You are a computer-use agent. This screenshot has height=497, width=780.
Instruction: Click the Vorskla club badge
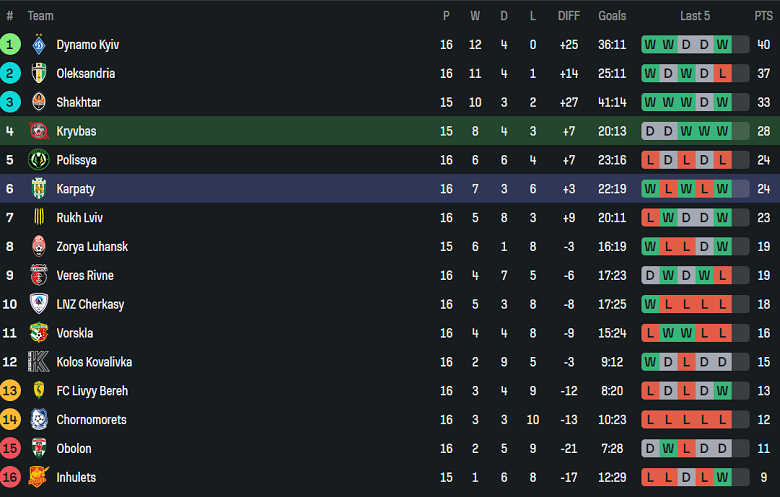point(39,333)
